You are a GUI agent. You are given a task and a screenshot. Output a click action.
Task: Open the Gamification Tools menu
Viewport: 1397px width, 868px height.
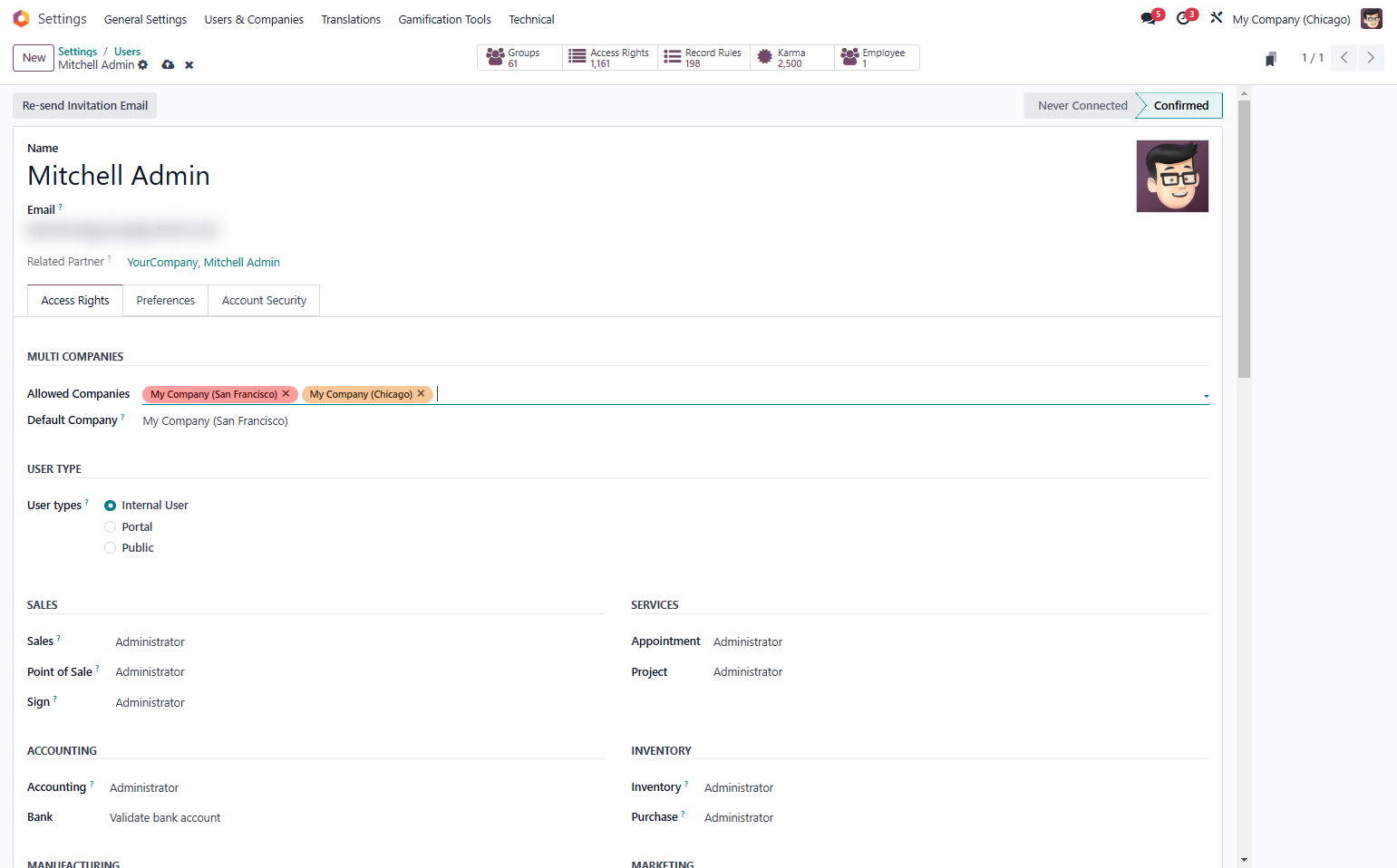click(444, 19)
